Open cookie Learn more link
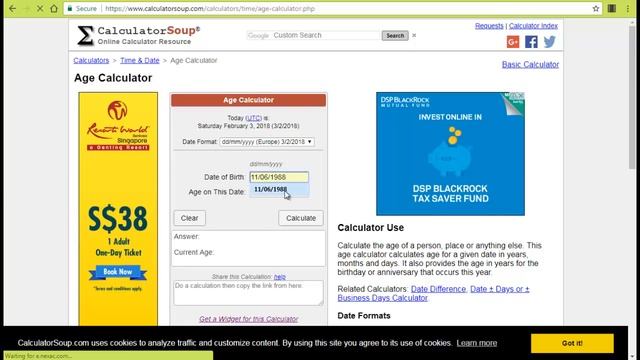640x360 pixels. tap(477, 343)
